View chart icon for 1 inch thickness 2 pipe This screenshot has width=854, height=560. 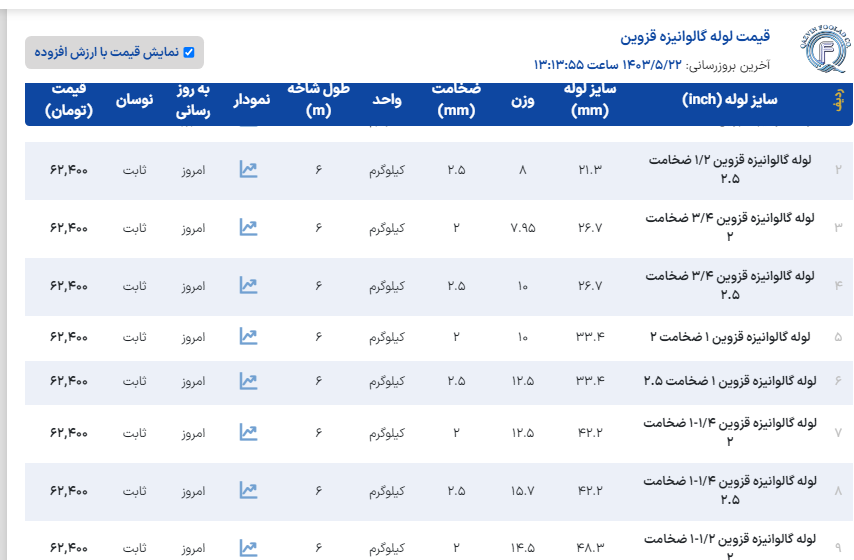pos(248,336)
